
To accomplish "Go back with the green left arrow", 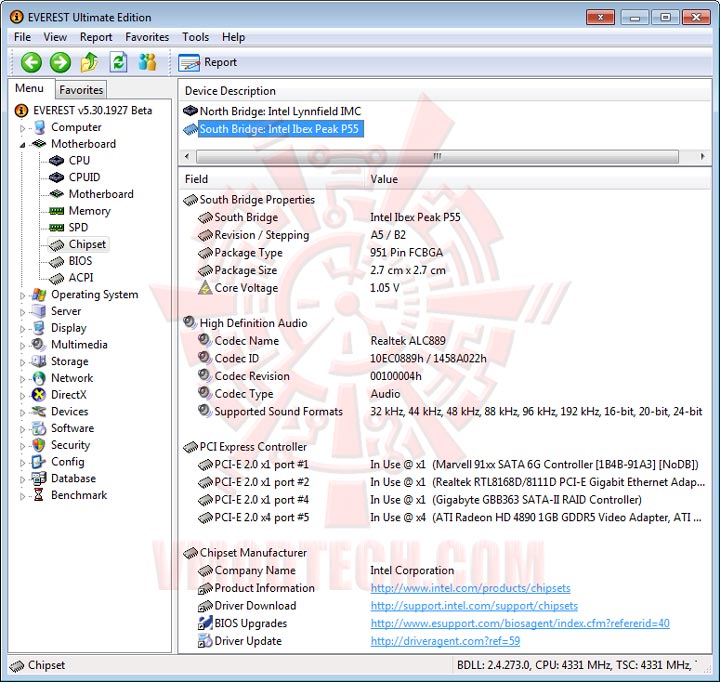I will (x=31, y=62).
